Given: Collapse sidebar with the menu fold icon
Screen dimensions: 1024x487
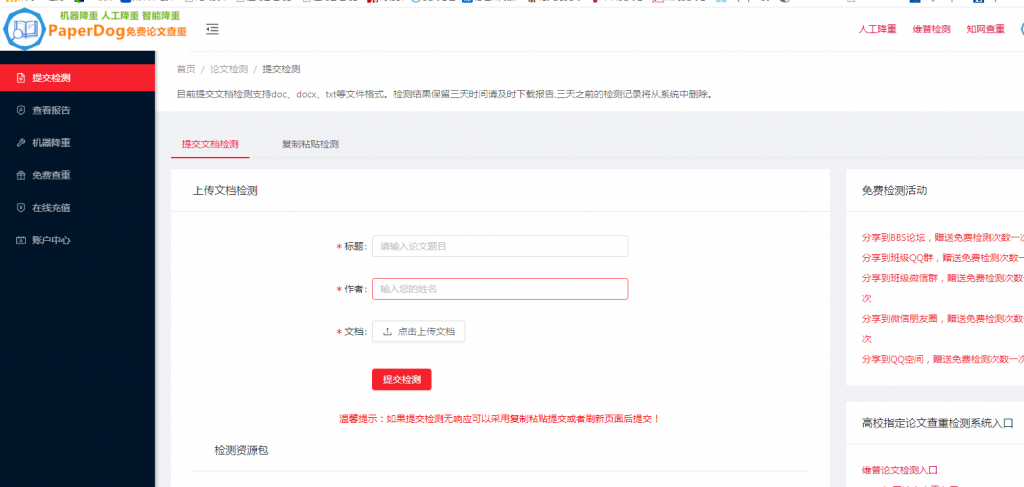Looking at the screenshot, I should (x=212, y=29).
